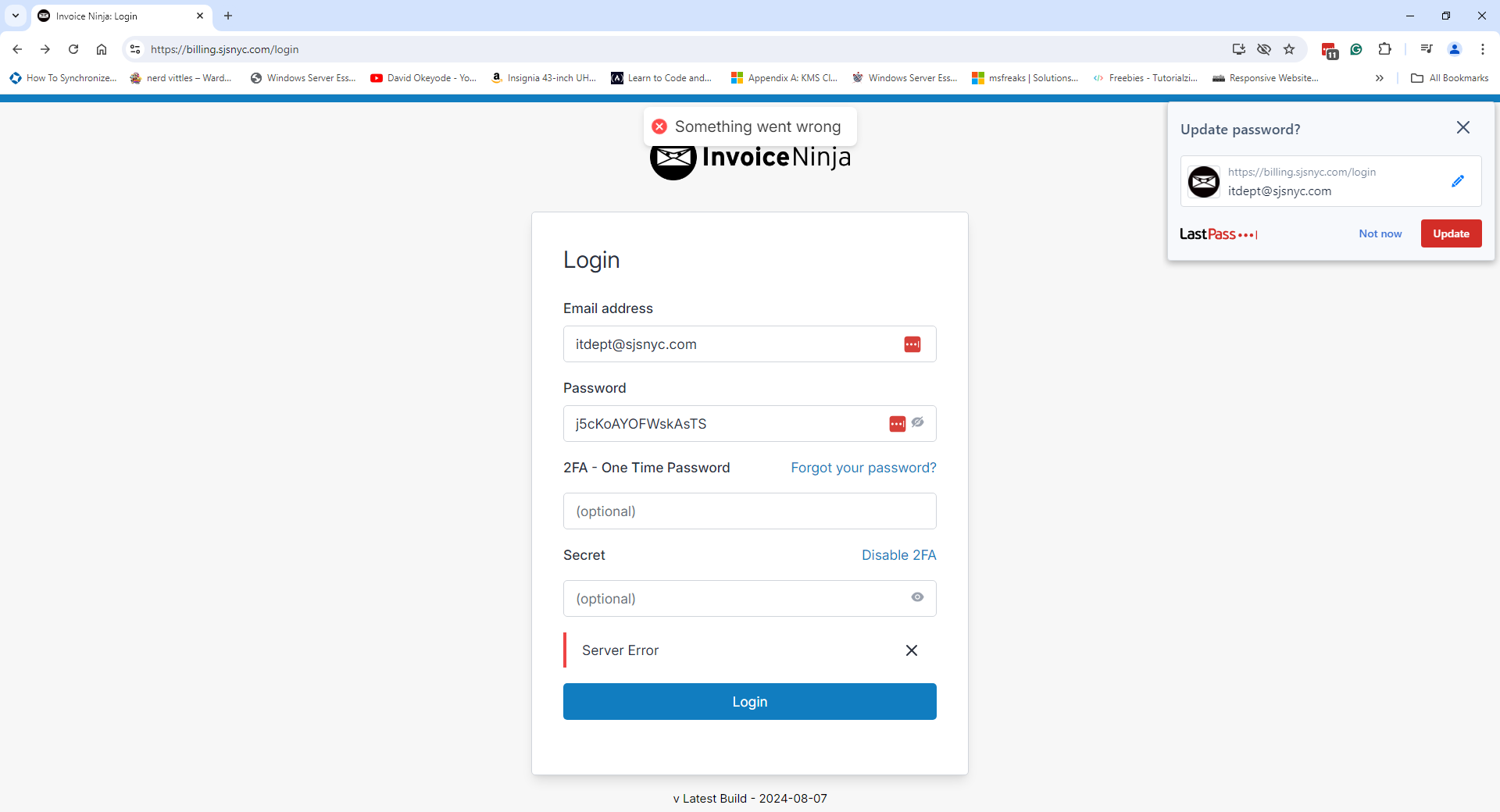Click LastPass icon in the Password field

tap(898, 424)
